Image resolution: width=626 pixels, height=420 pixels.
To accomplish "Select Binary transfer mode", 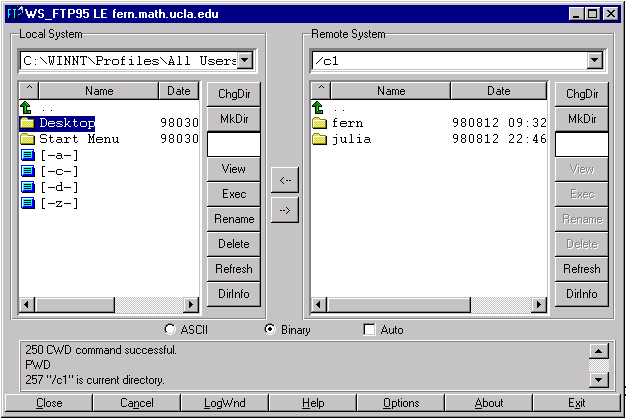I will (270, 329).
